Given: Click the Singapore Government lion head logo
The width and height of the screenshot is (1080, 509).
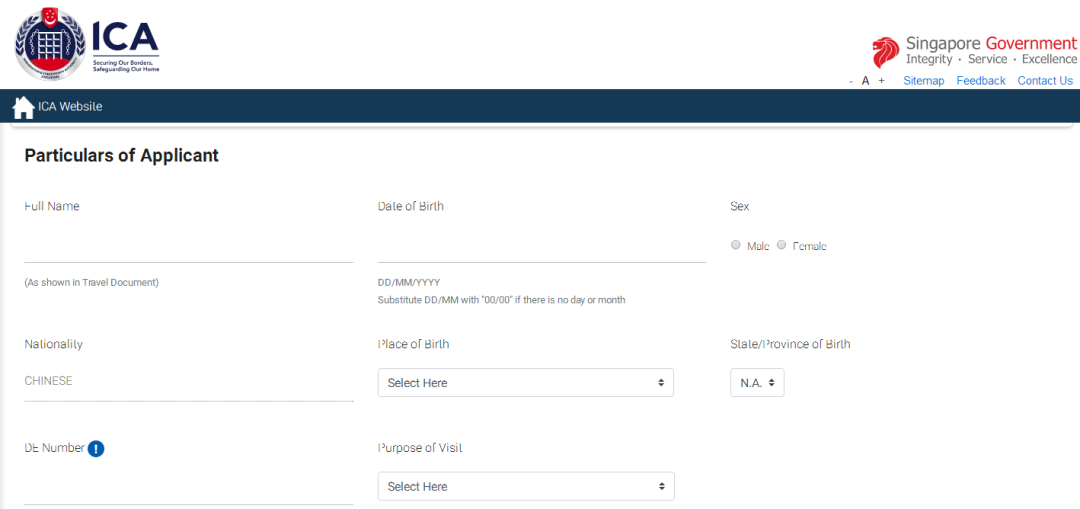Looking at the screenshot, I should 885,52.
